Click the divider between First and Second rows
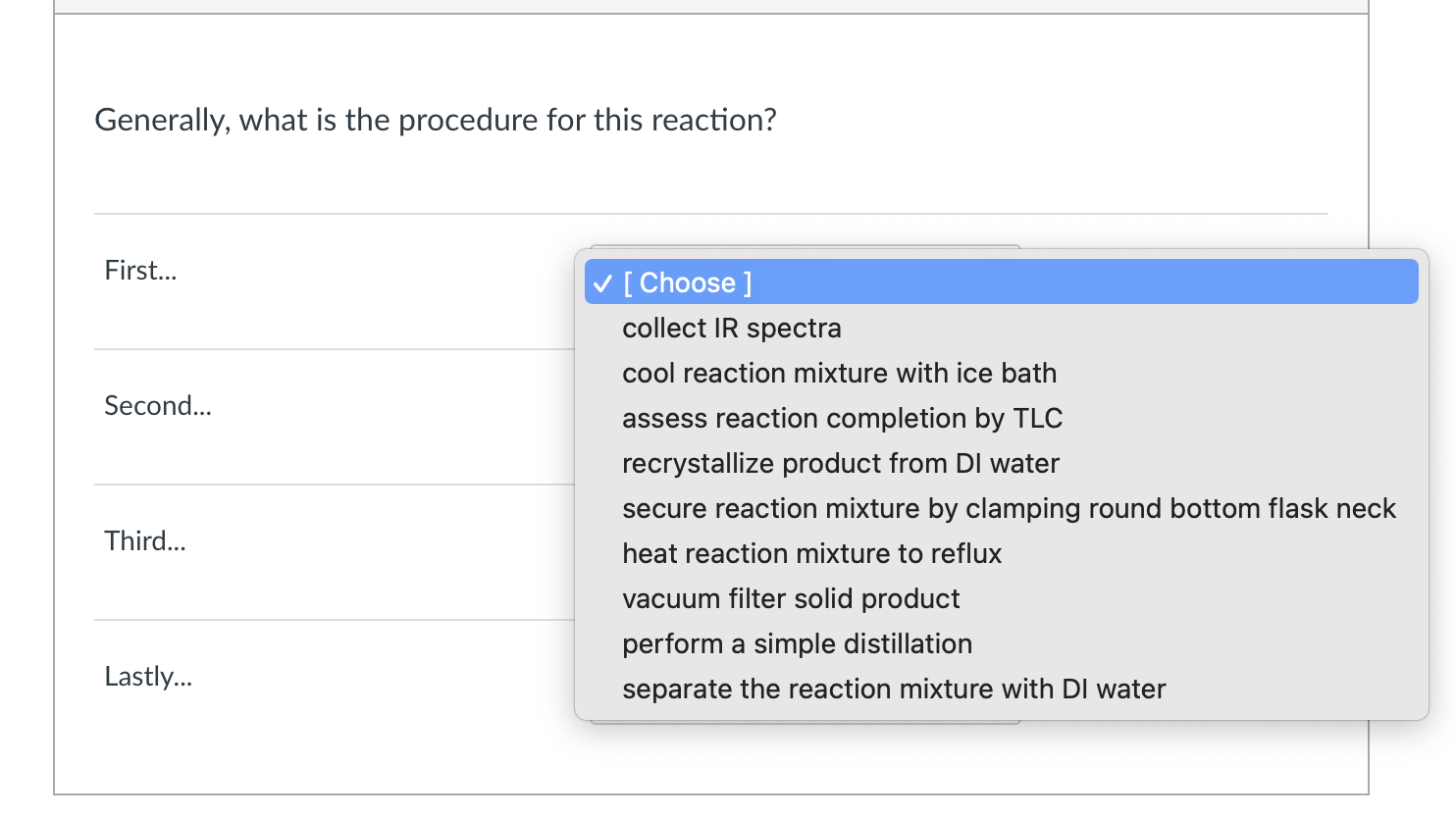Viewport: 1456px width, 818px height. coord(334,349)
